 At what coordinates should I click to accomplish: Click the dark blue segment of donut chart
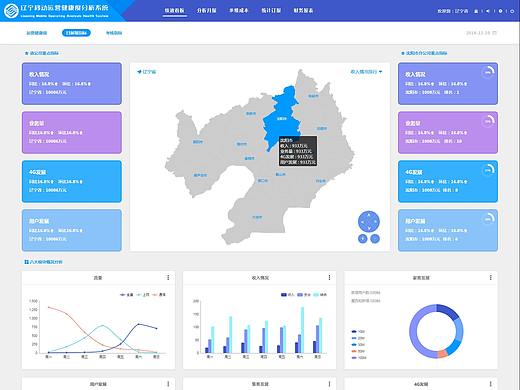tap(448, 311)
